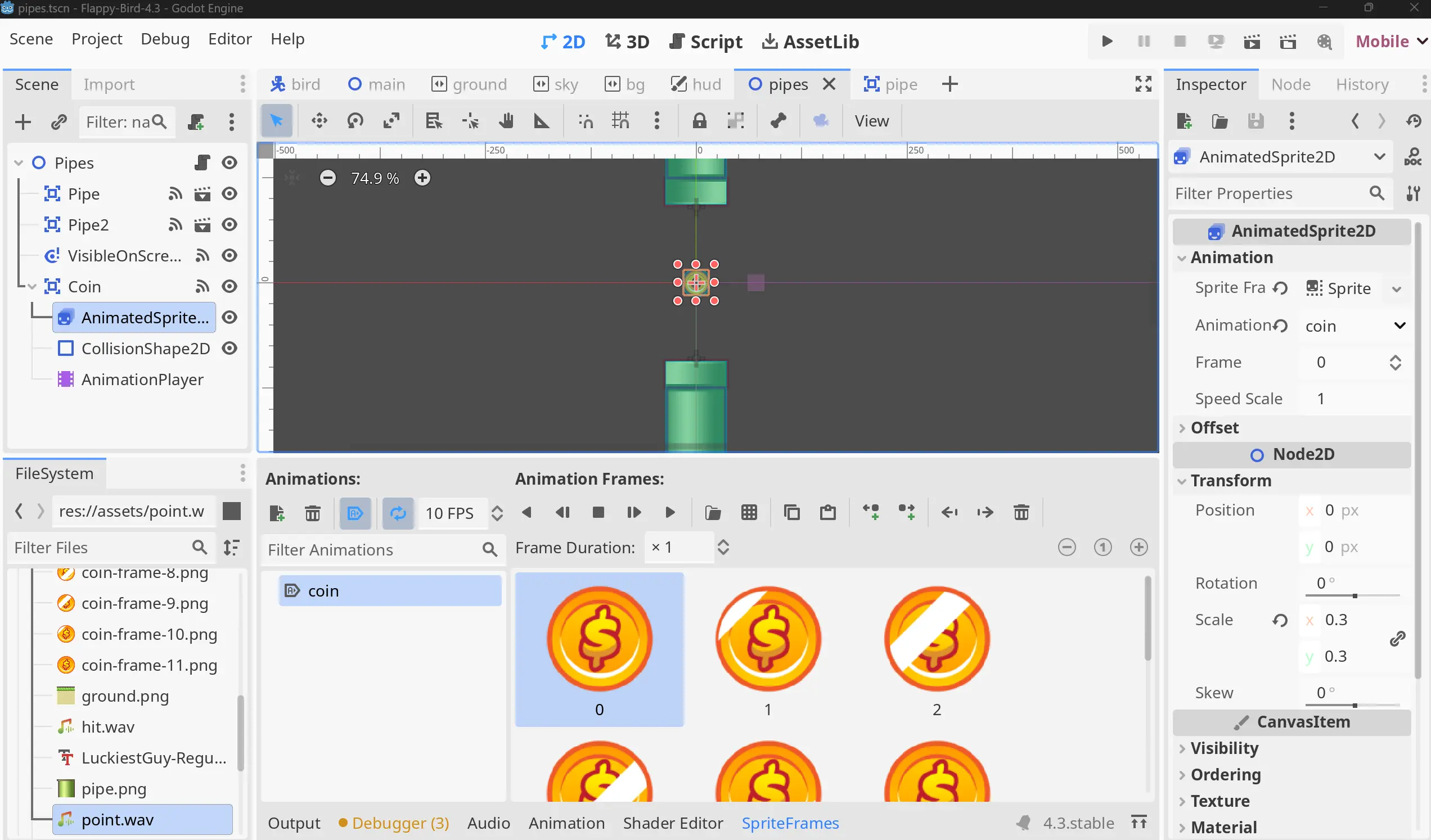
Task: Open the Output bottom panel
Action: coord(294,824)
